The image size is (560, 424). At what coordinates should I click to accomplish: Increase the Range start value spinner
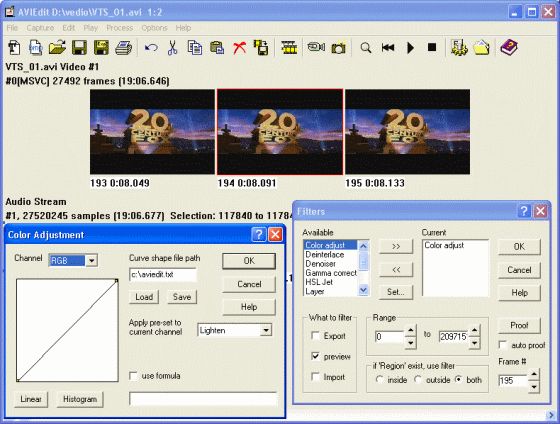point(410,330)
